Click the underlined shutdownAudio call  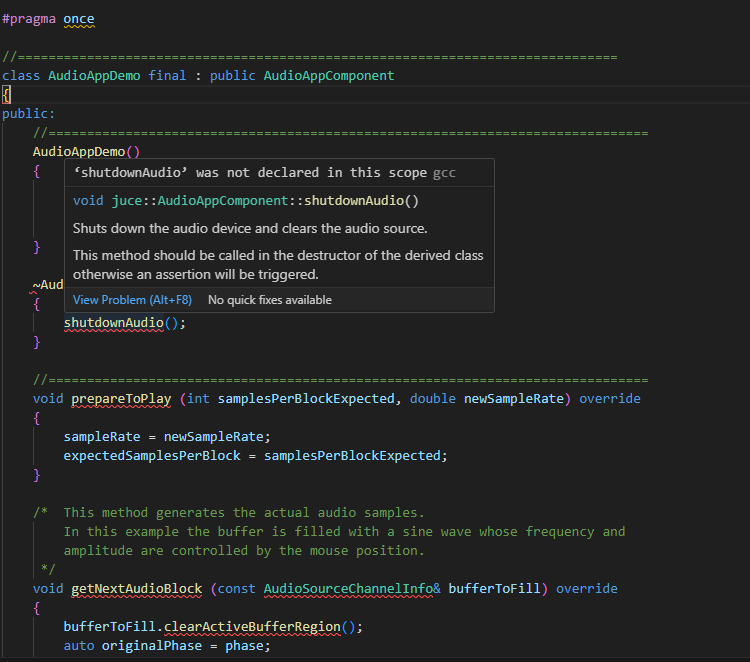[113, 323]
